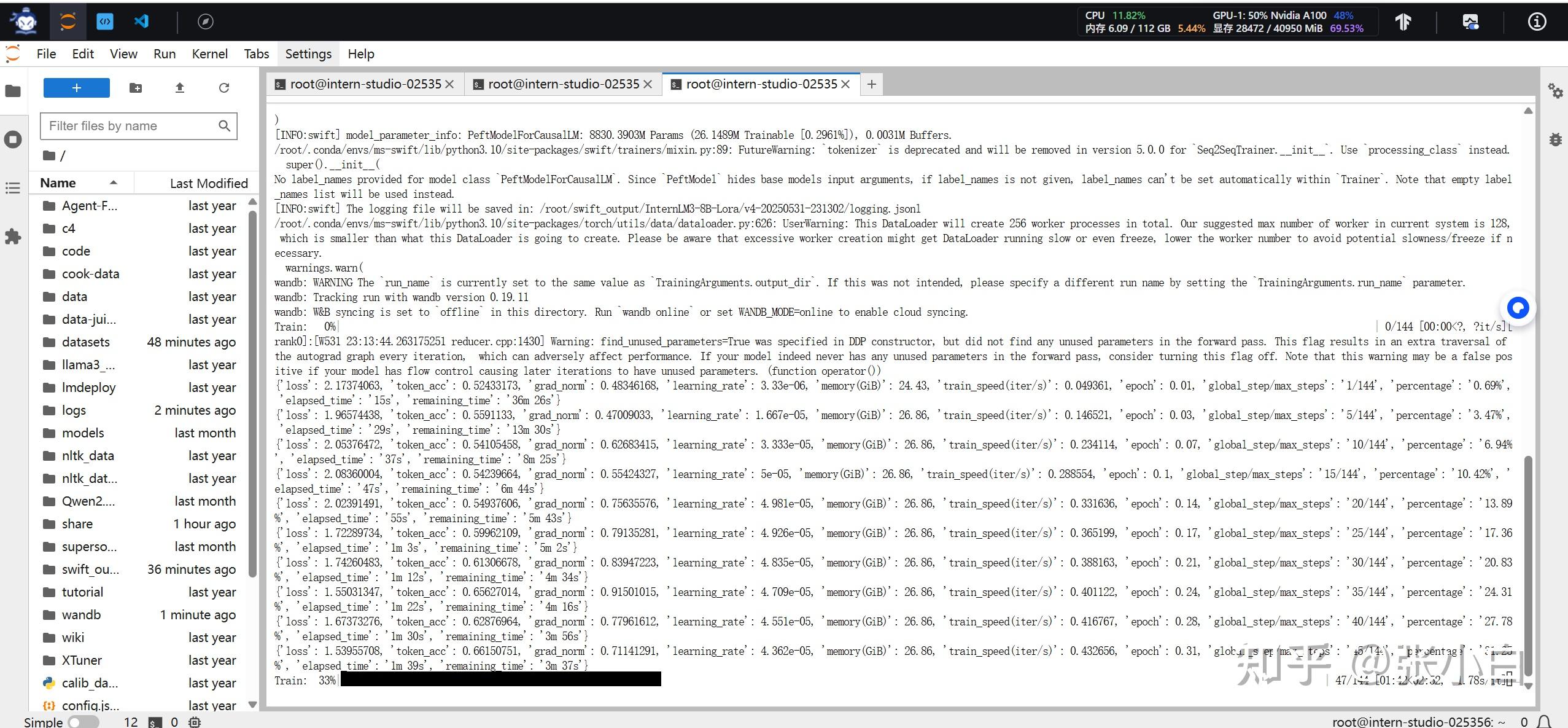Click the new folder icon
The width and height of the screenshot is (1568, 728).
click(136, 88)
